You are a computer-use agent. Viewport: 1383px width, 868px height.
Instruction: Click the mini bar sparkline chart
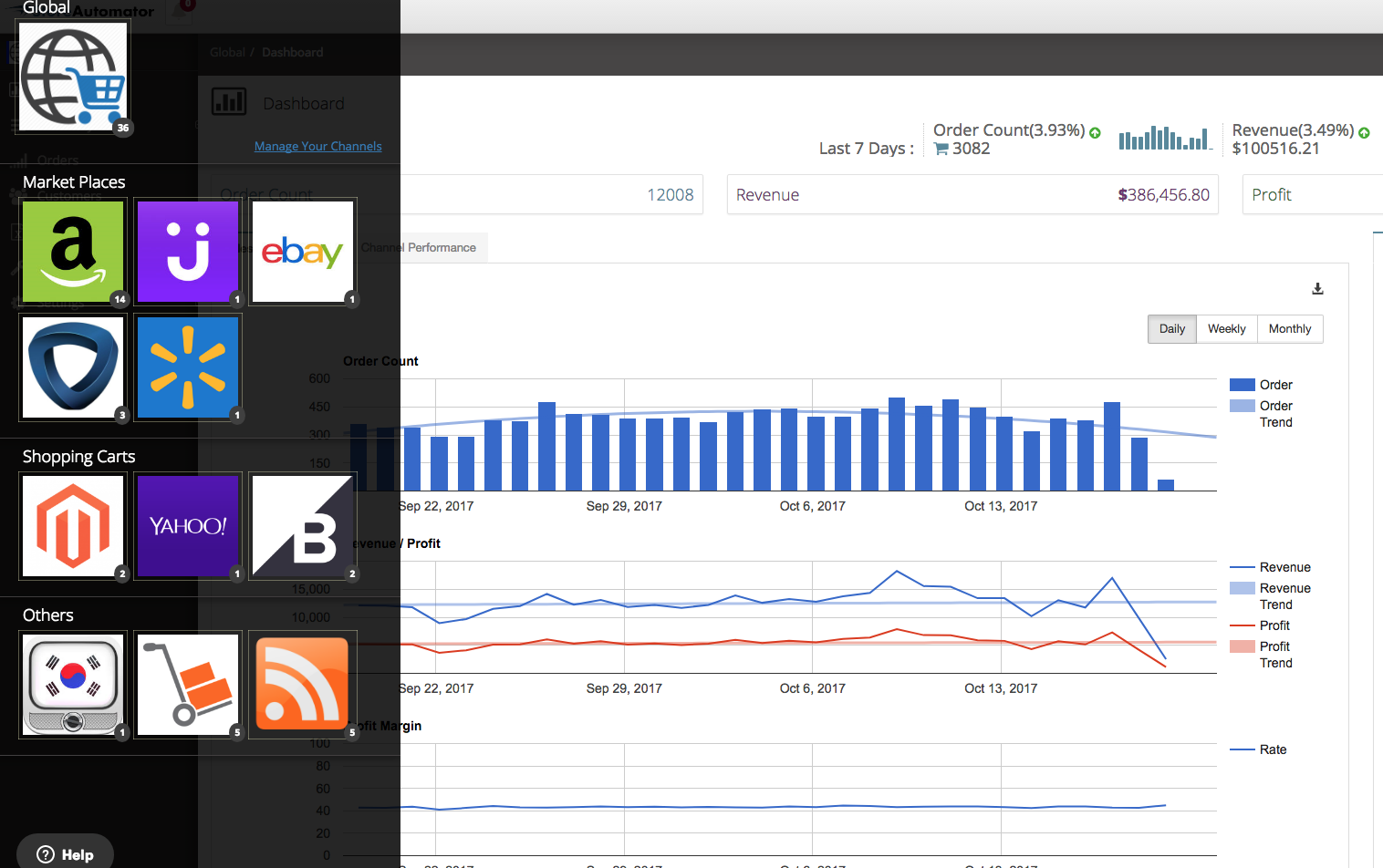coord(1165,138)
